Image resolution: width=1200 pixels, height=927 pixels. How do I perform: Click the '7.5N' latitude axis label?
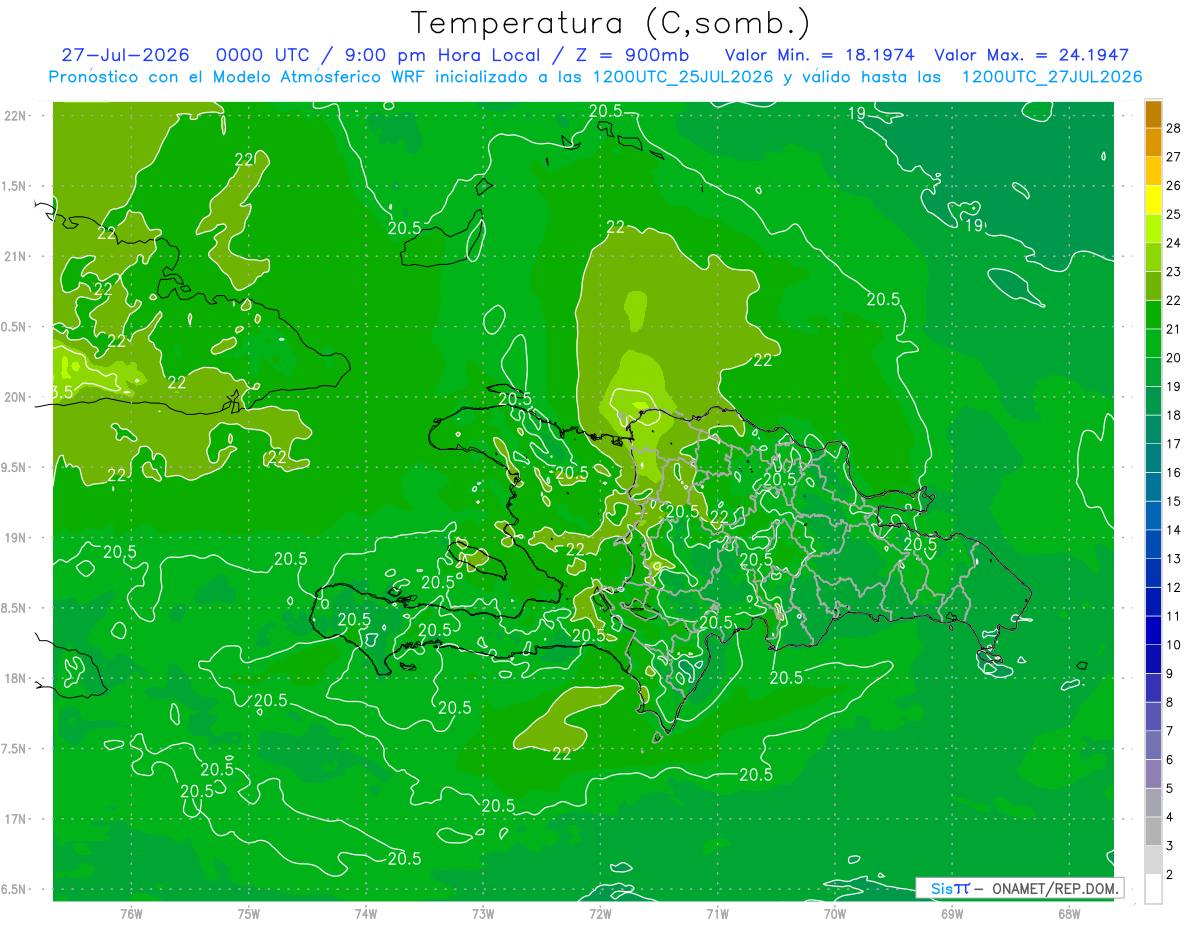coord(15,749)
